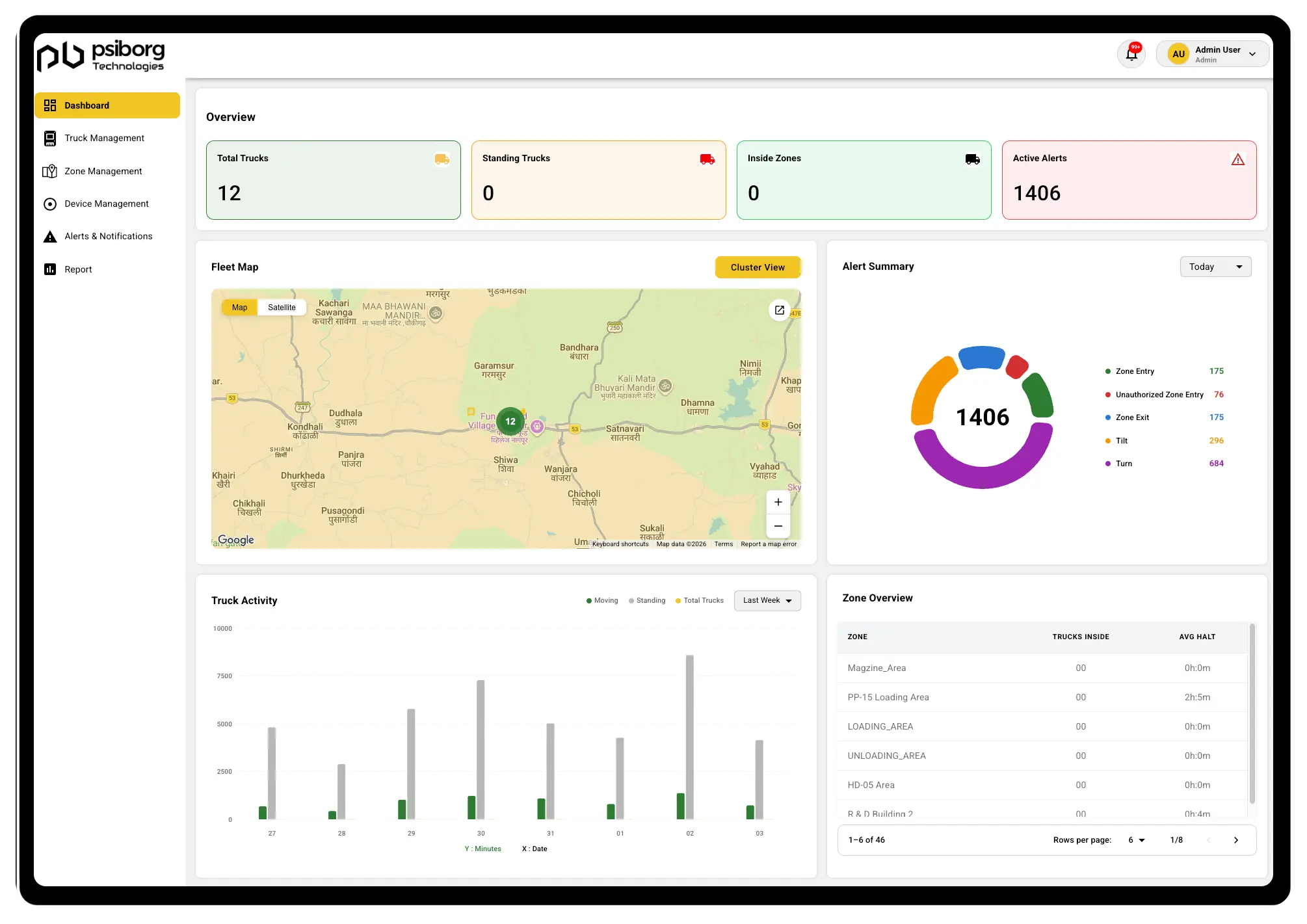The height and width of the screenshot is (924, 1307).
Task: Click the Cluster View button
Action: (758, 267)
